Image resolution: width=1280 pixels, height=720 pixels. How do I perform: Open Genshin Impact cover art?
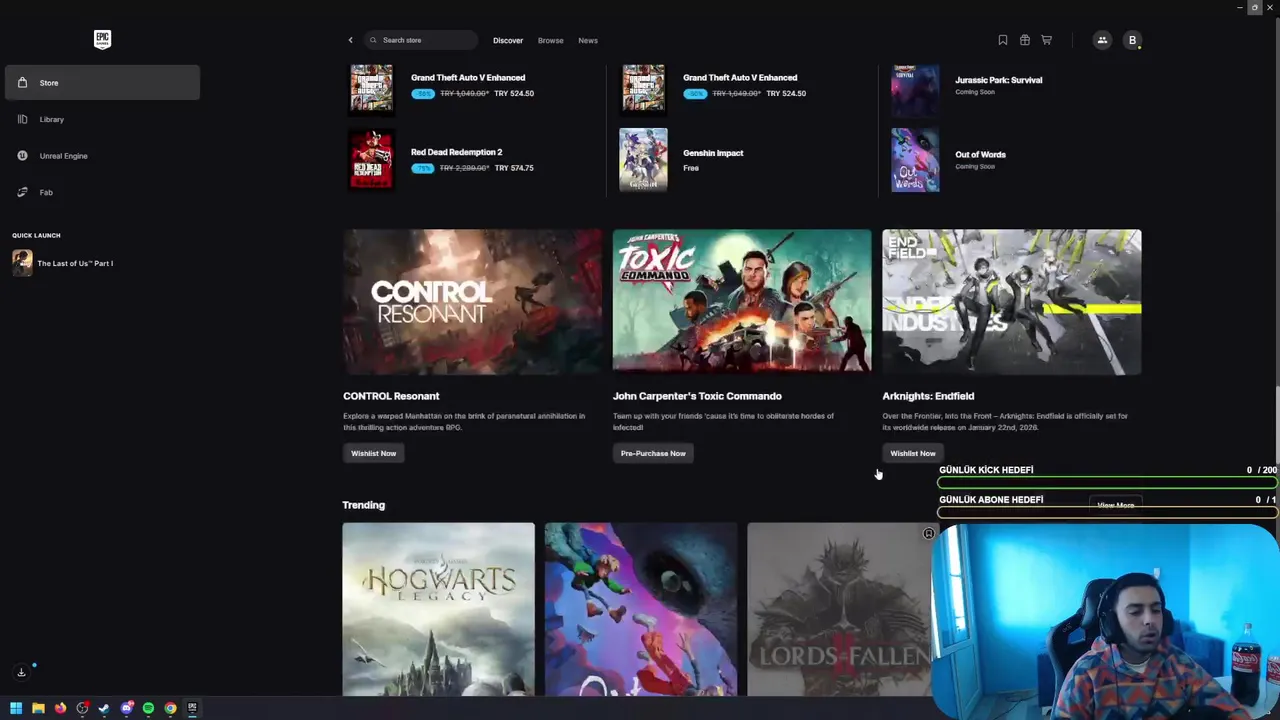pos(643,160)
